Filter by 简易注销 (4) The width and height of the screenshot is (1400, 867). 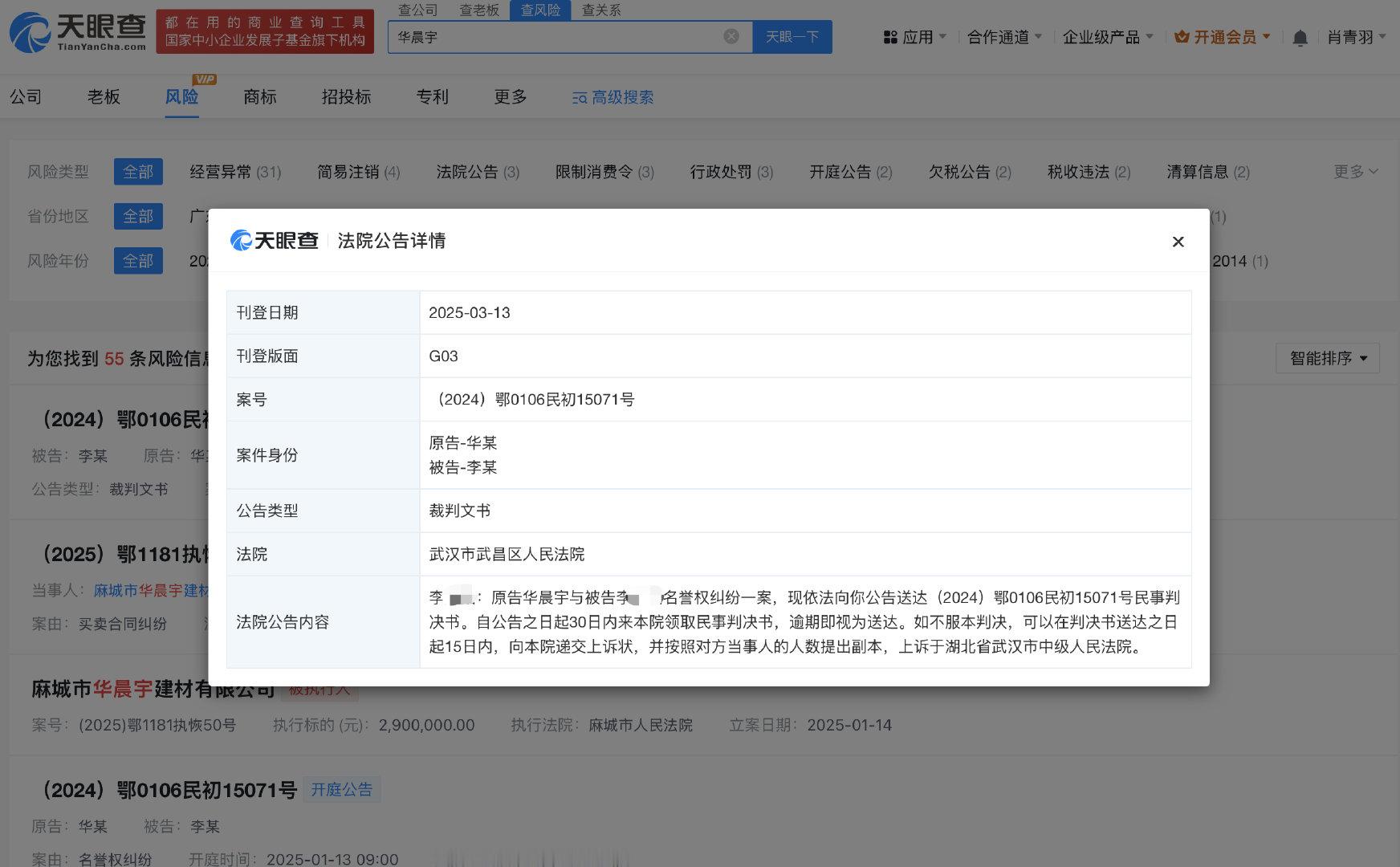[x=358, y=172]
